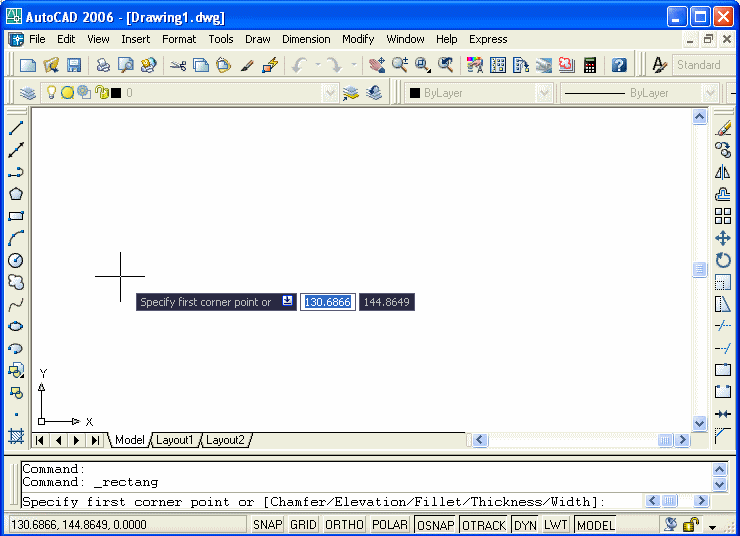Open the Undo history dropdown arrow
Image resolution: width=740 pixels, height=536 pixels.
coord(318,65)
